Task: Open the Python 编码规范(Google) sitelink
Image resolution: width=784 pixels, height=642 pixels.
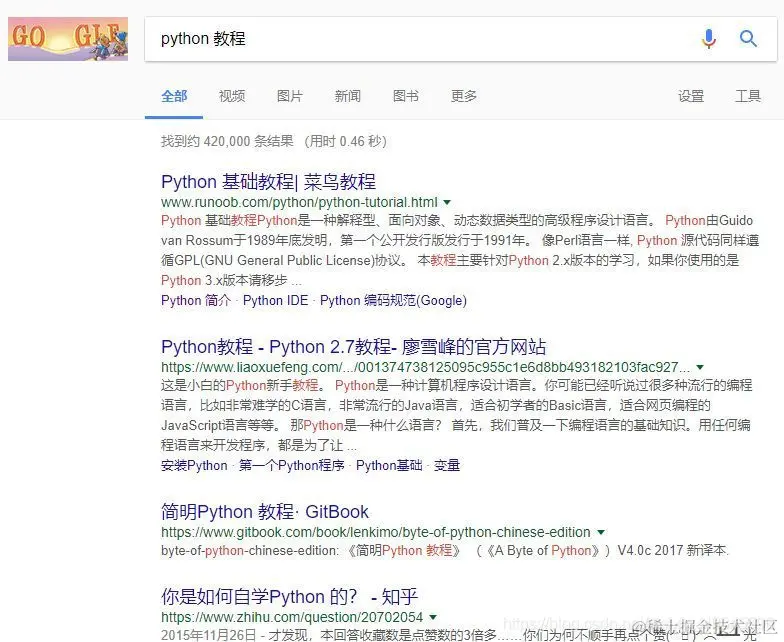Action: tap(393, 300)
